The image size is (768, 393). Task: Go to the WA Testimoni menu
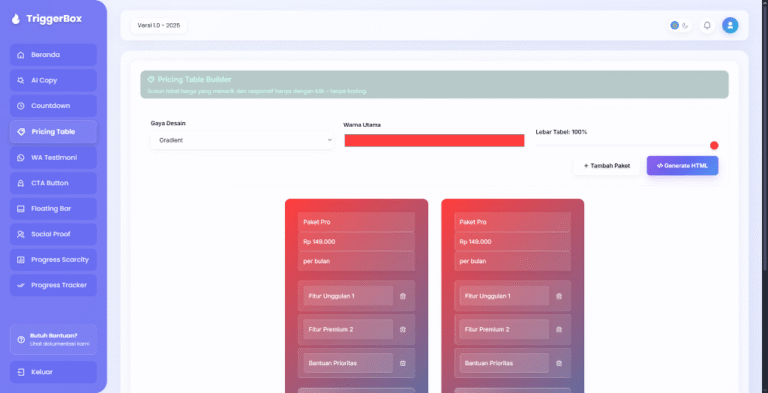click(53, 157)
